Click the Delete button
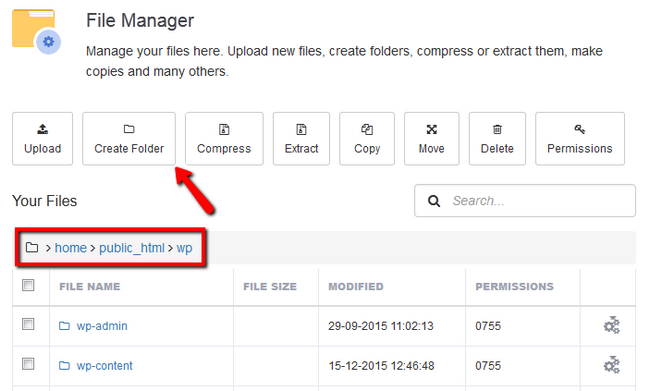This screenshot has height=391, width=650. [497, 138]
